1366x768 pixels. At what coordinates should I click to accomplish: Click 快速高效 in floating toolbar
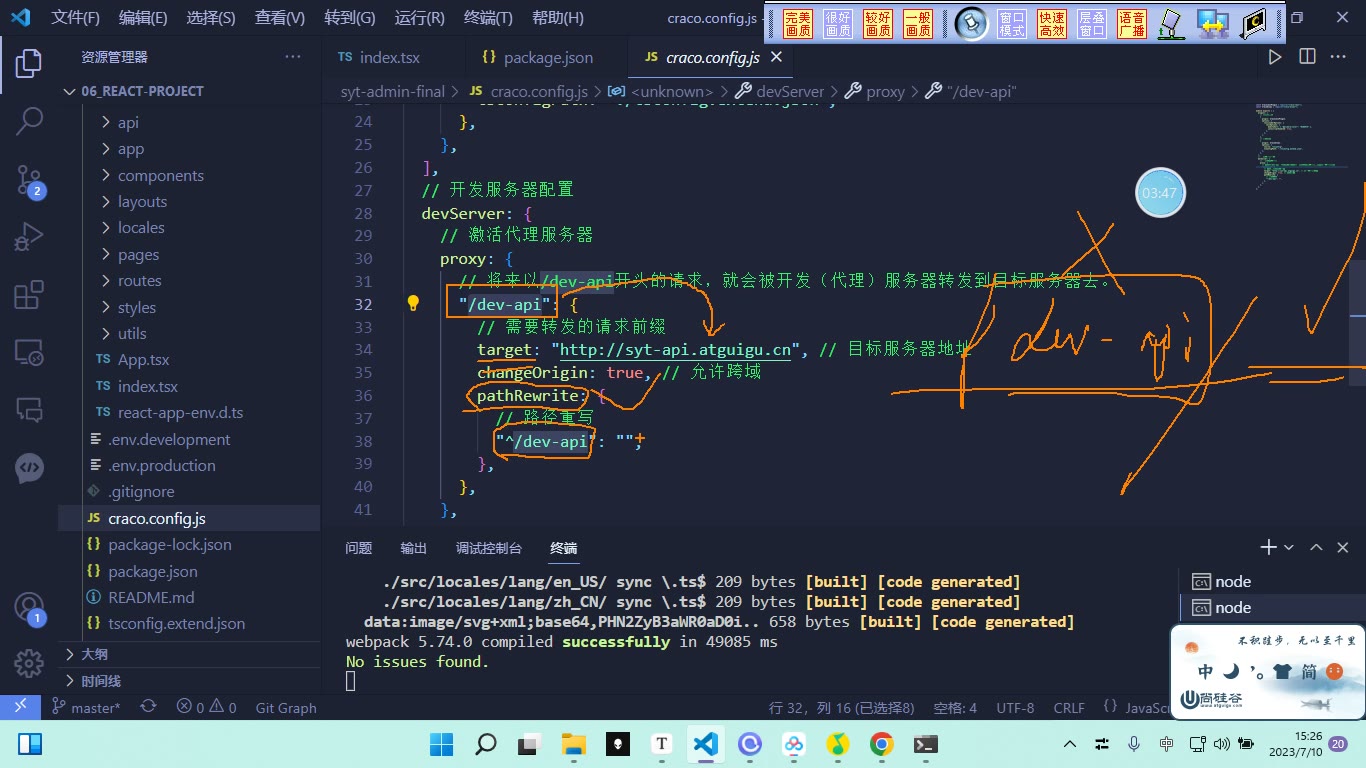pyautogui.click(x=1052, y=24)
